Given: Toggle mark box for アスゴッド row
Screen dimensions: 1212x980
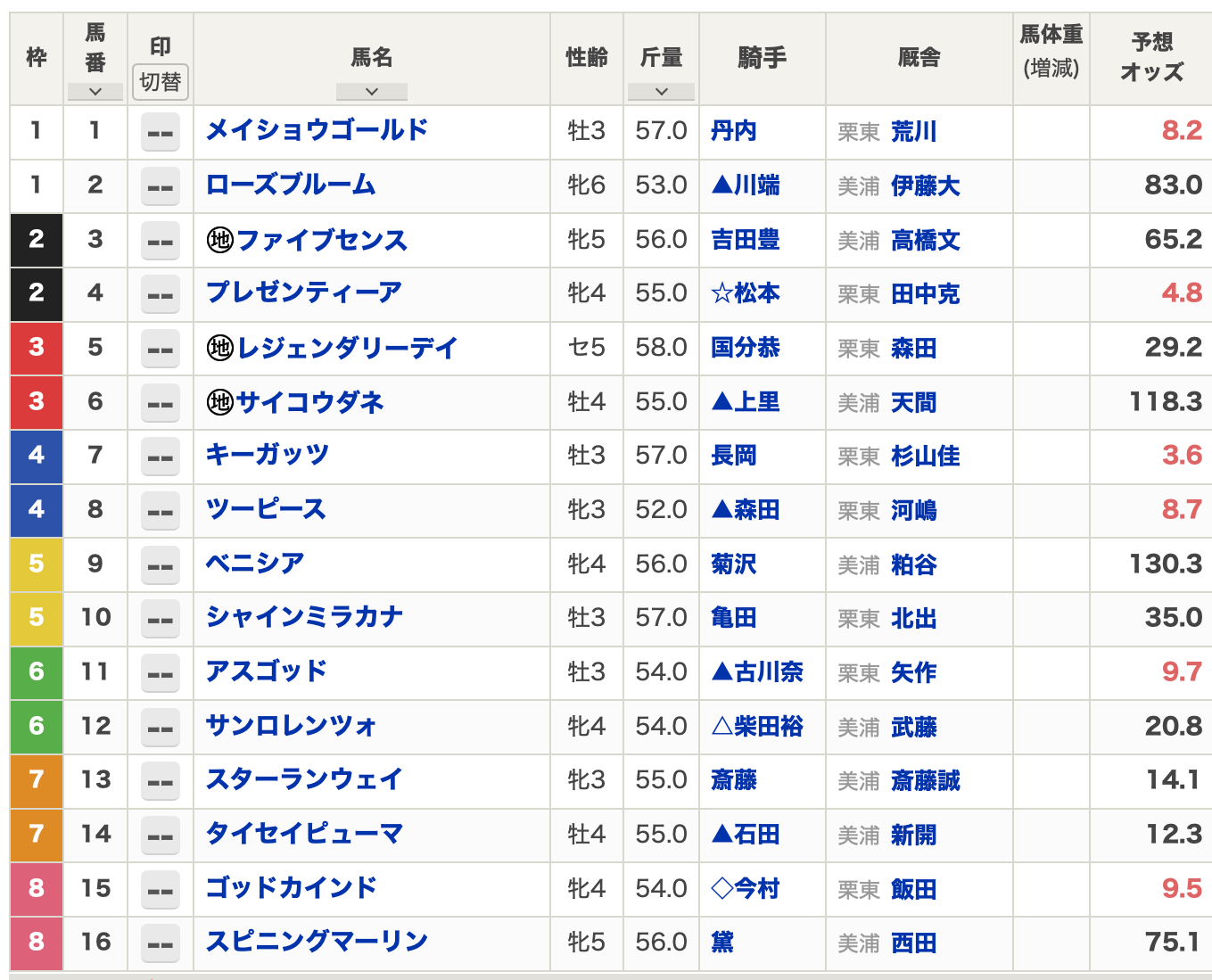Looking at the screenshot, I should pyautogui.click(x=161, y=672).
